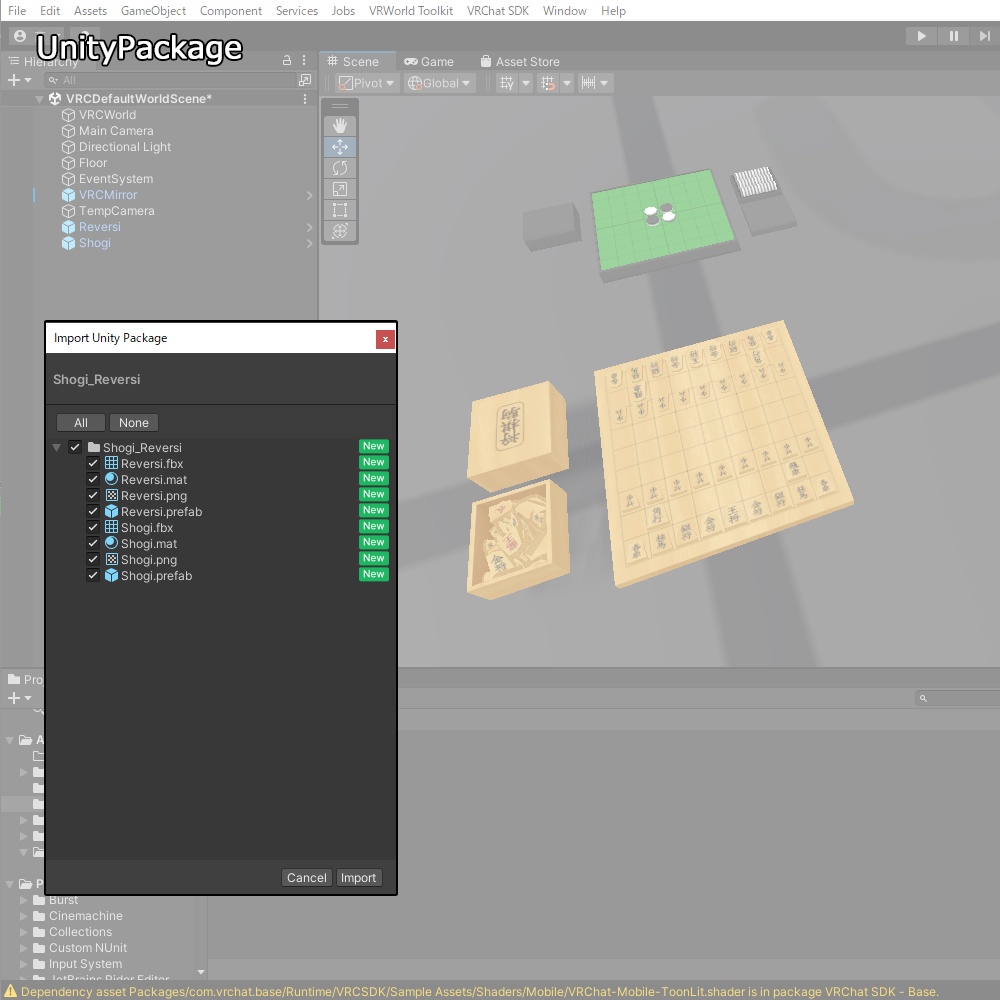Select the combined Transform tool
This screenshot has height=1000, width=1000.
(x=340, y=231)
